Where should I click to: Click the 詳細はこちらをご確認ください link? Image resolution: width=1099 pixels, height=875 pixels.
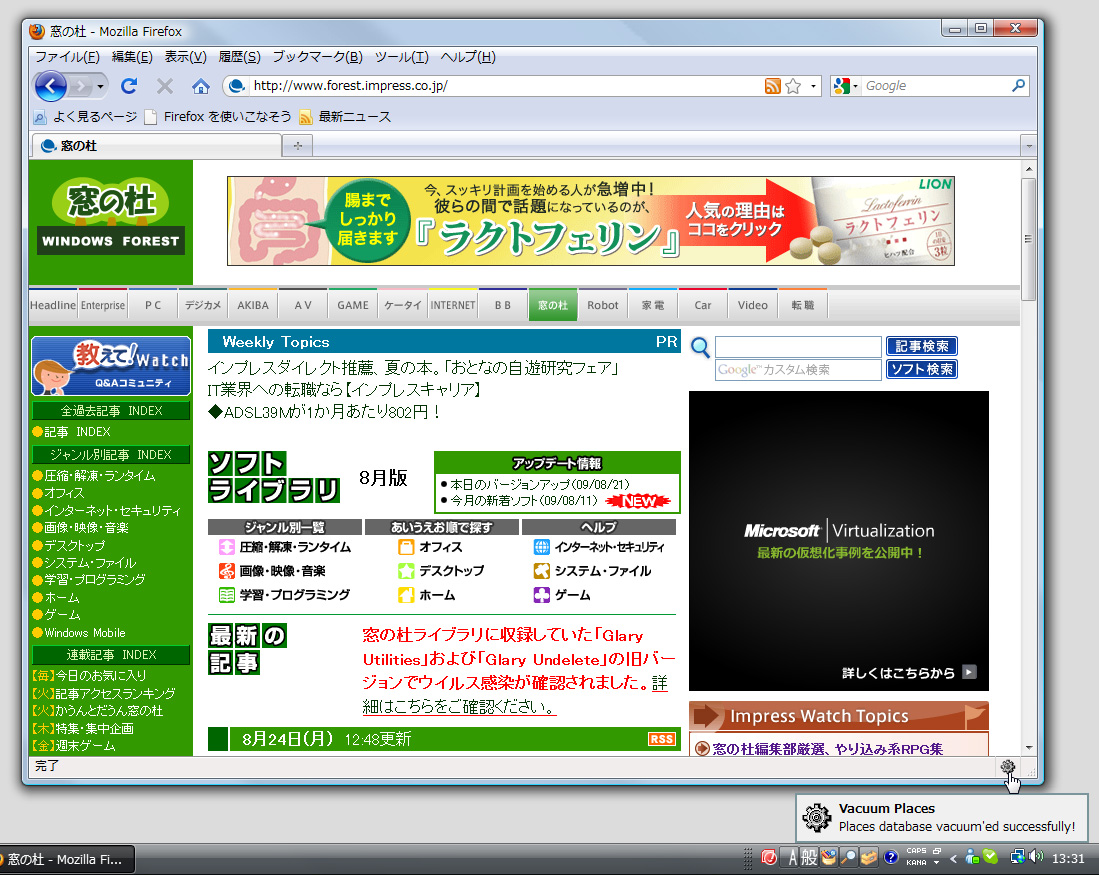pyautogui.click(x=514, y=694)
